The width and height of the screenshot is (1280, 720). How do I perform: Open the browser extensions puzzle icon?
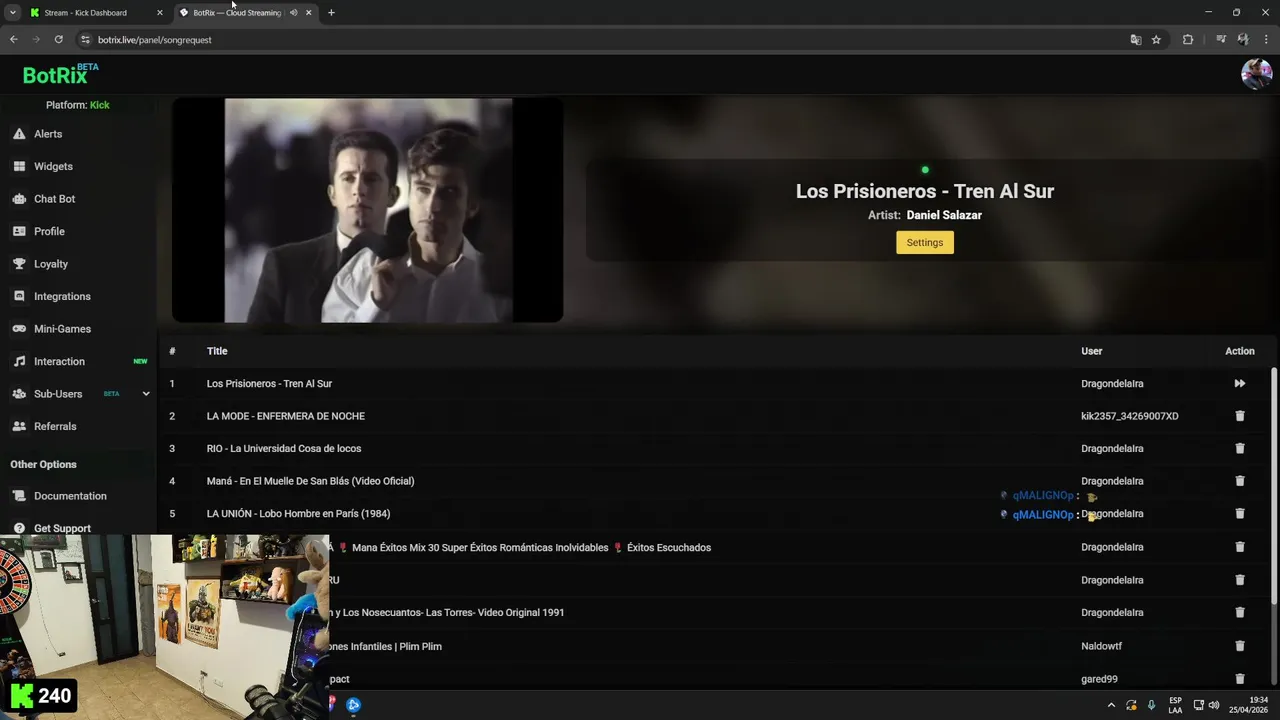point(1188,40)
